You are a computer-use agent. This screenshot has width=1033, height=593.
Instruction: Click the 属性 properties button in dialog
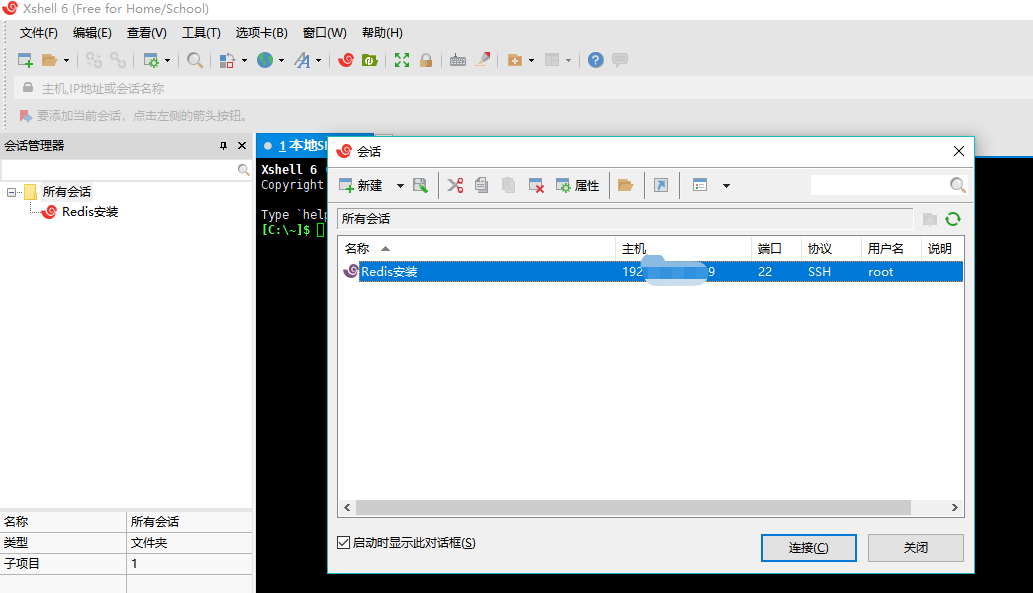pos(578,186)
